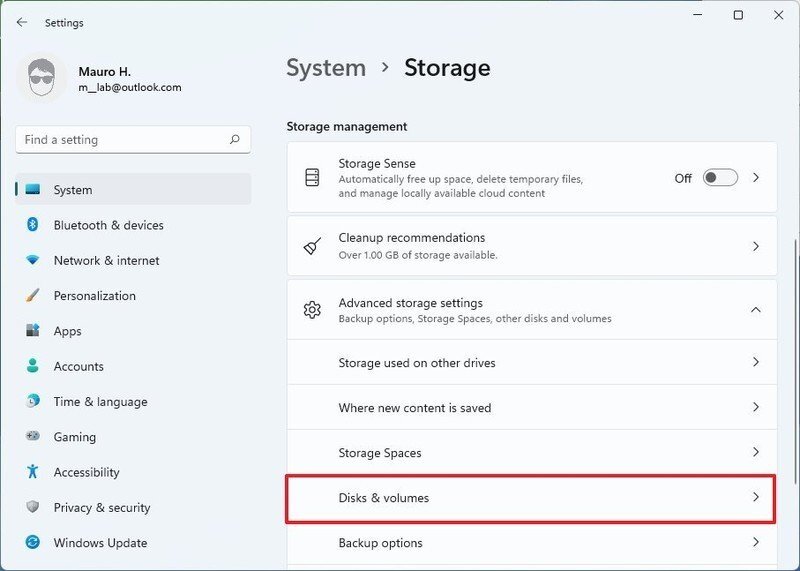This screenshot has height=571, width=800.
Task: Open Storage Sense details chevron
Action: pos(756,178)
